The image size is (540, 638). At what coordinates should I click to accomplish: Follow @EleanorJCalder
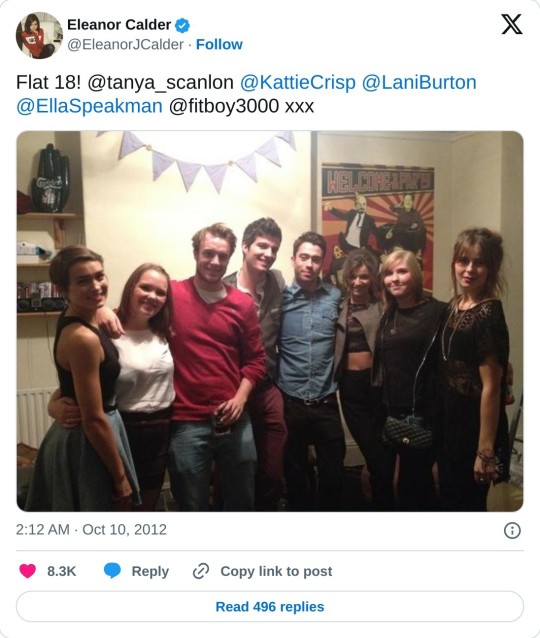(x=219, y=44)
